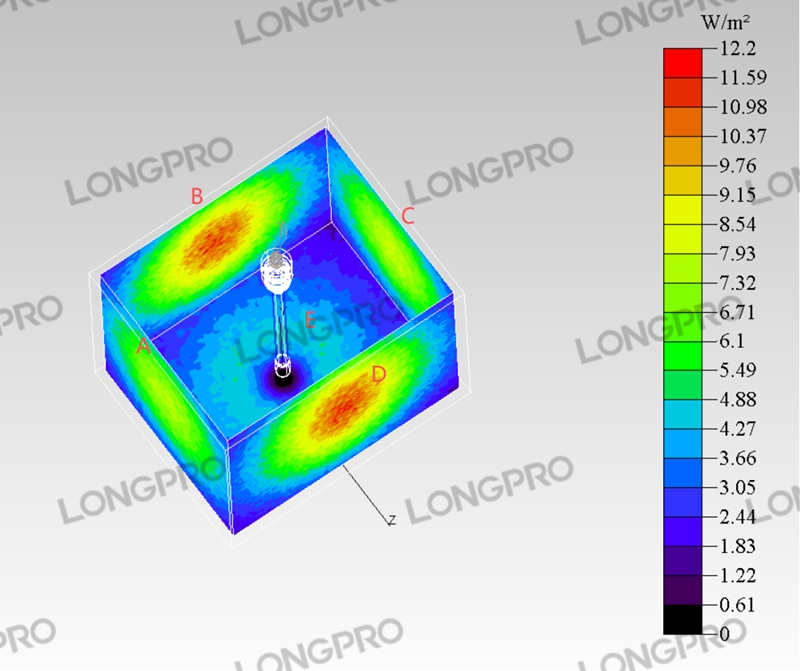800x671 pixels.
Task: Click the z axis label
Action: (x=393, y=519)
